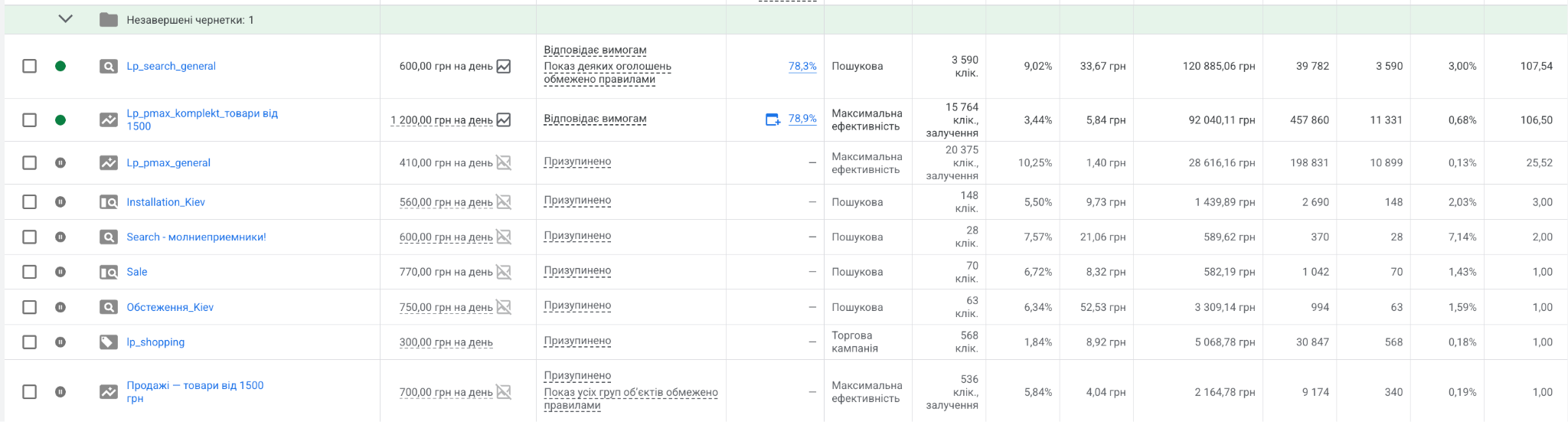The height and width of the screenshot is (422, 1568).
Task: Click conversions value 107,54
Action: click(x=1537, y=67)
